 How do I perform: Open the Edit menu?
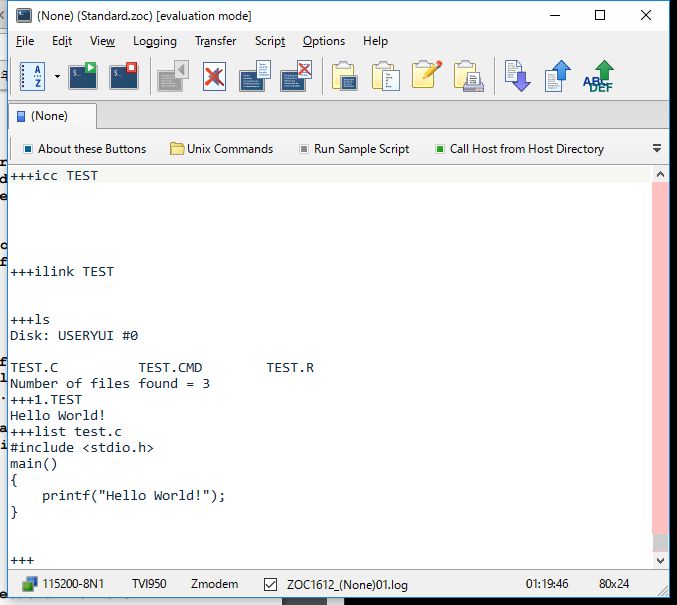[x=62, y=41]
